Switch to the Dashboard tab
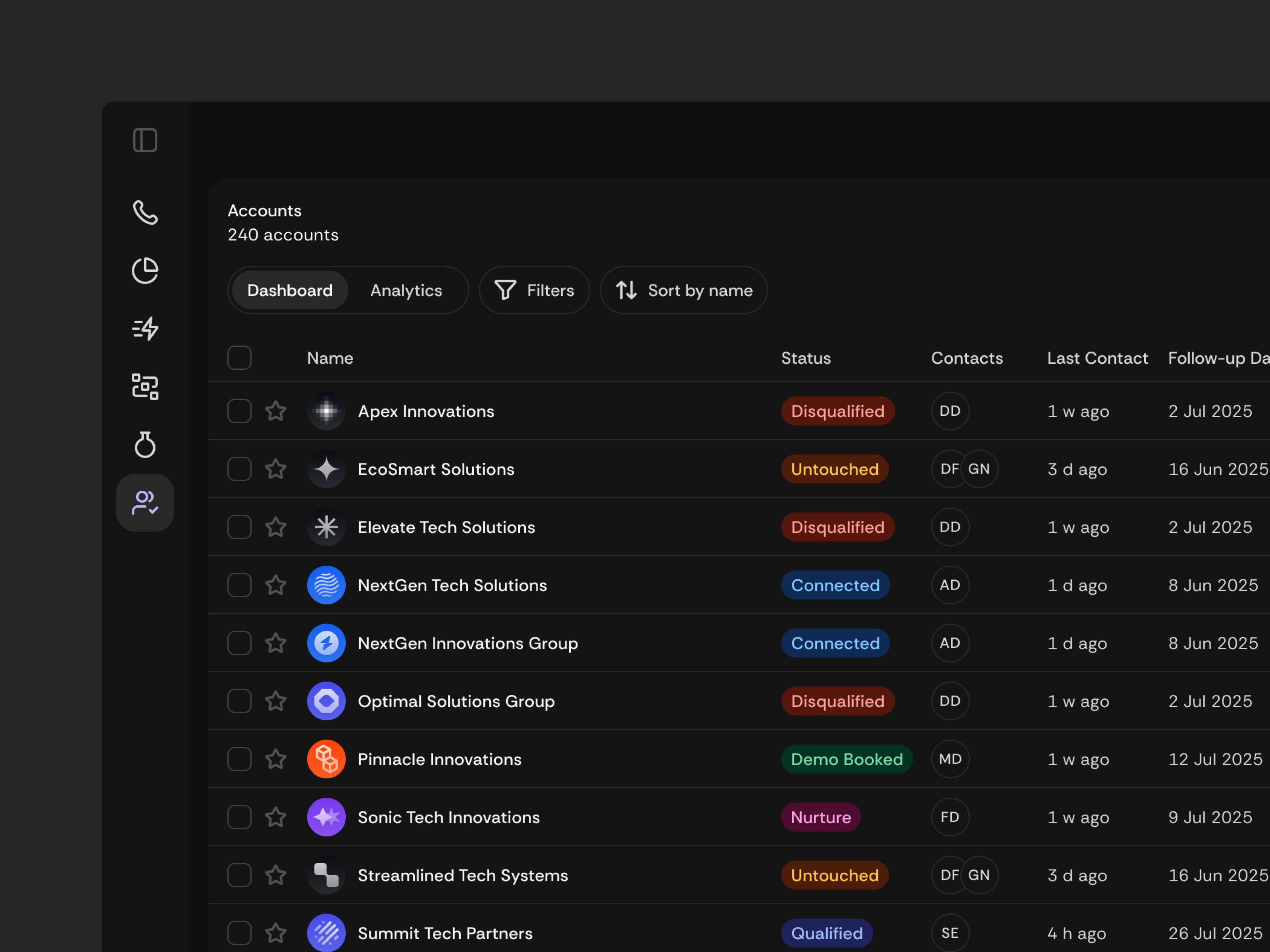This screenshot has width=1270, height=952. [290, 290]
